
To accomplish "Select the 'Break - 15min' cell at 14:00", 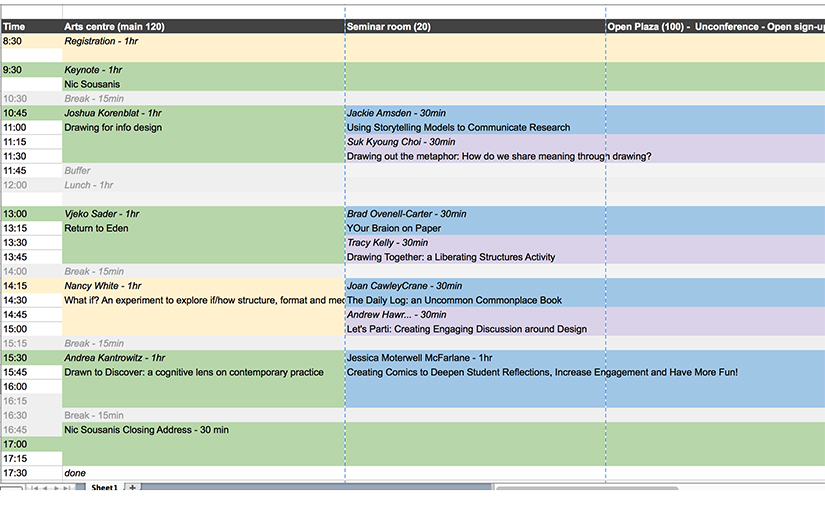I will pos(204,271).
